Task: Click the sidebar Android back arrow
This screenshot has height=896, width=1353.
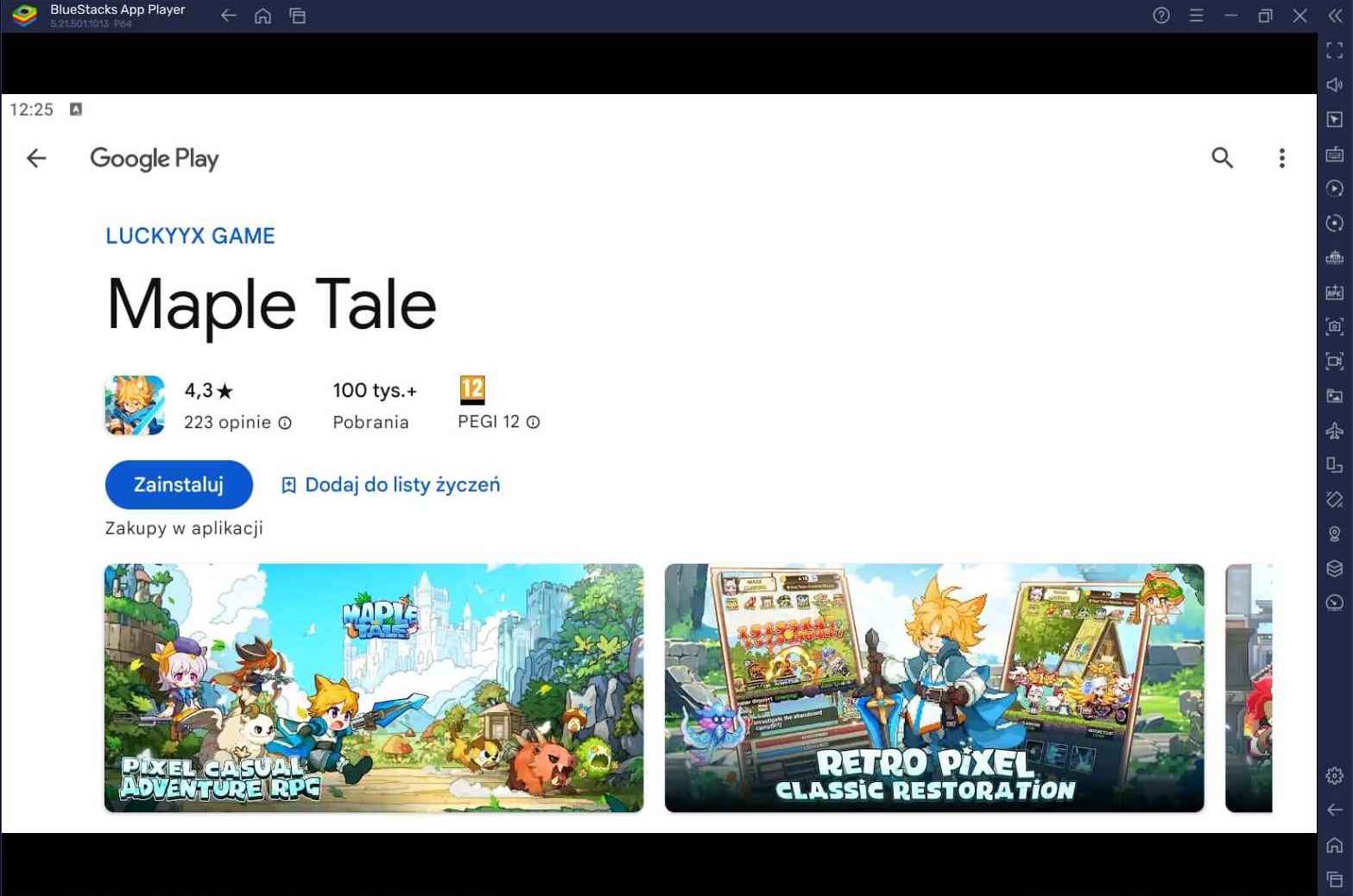Action: point(1335,810)
